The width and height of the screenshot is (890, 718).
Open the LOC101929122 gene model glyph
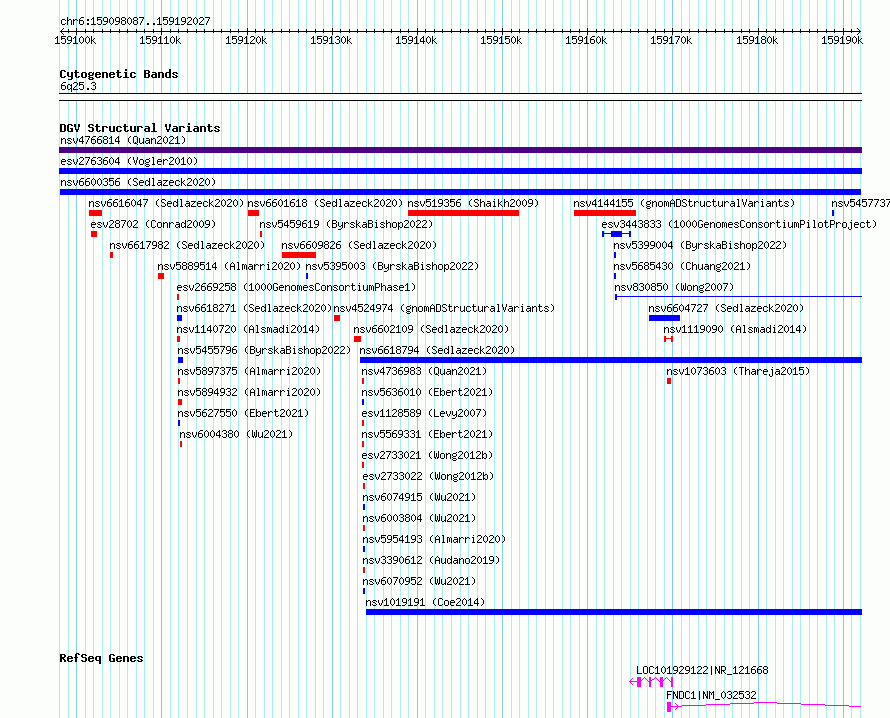[x=651, y=682]
